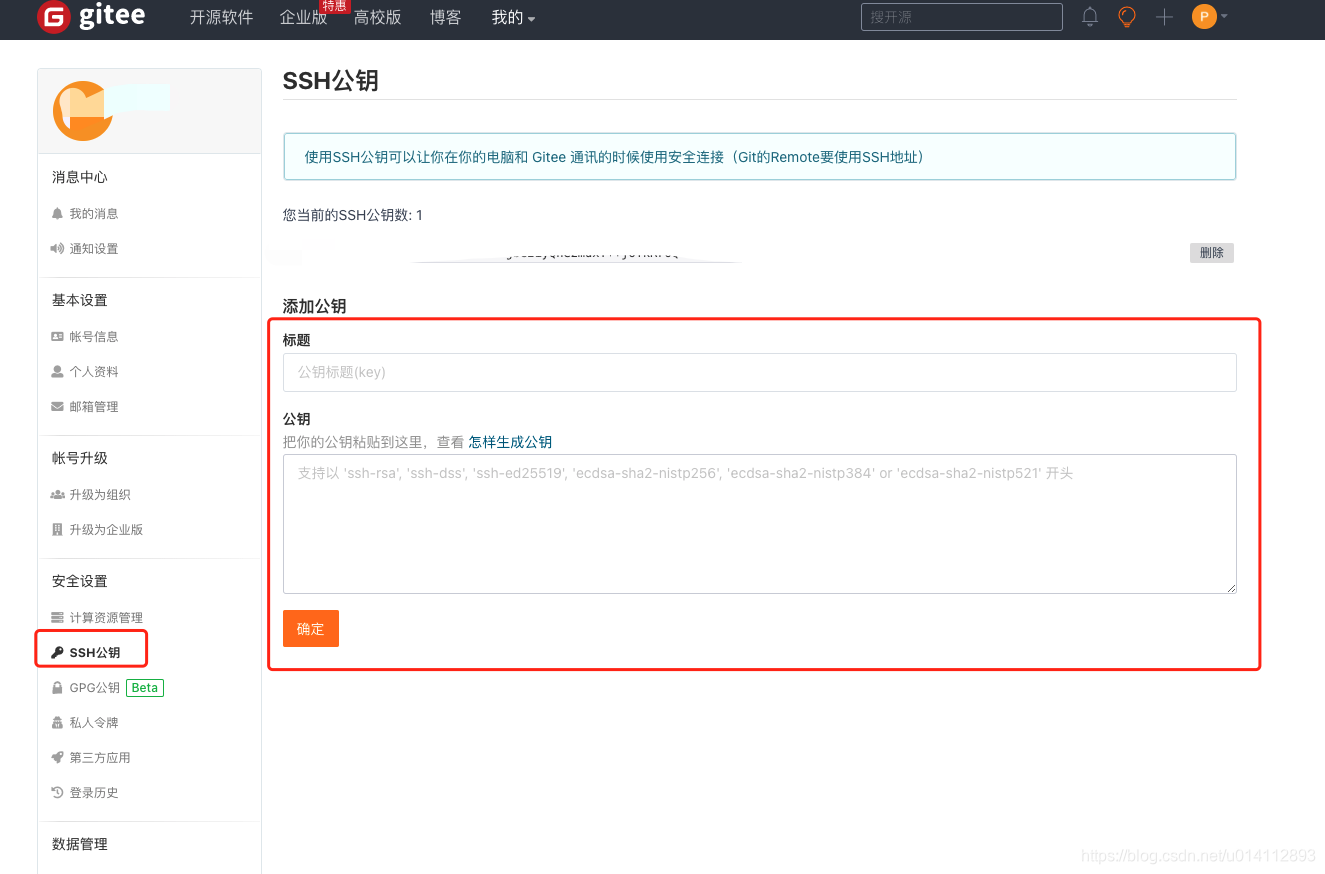This screenshot has width=1325, height=874.
Task: Click the 基本设置 section heading
Action: click(80, 300)
